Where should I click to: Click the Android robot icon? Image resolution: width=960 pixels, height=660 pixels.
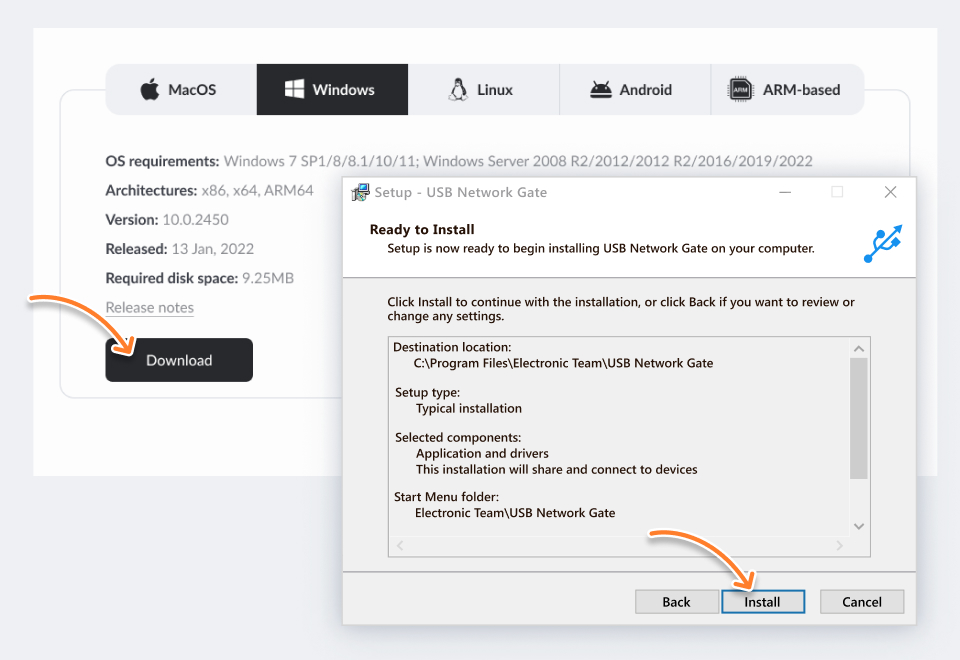601,90
